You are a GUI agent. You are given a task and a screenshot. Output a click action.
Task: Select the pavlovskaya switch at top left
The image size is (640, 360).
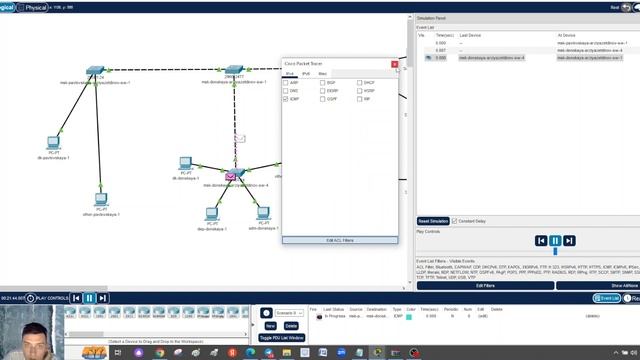point(95,70)
